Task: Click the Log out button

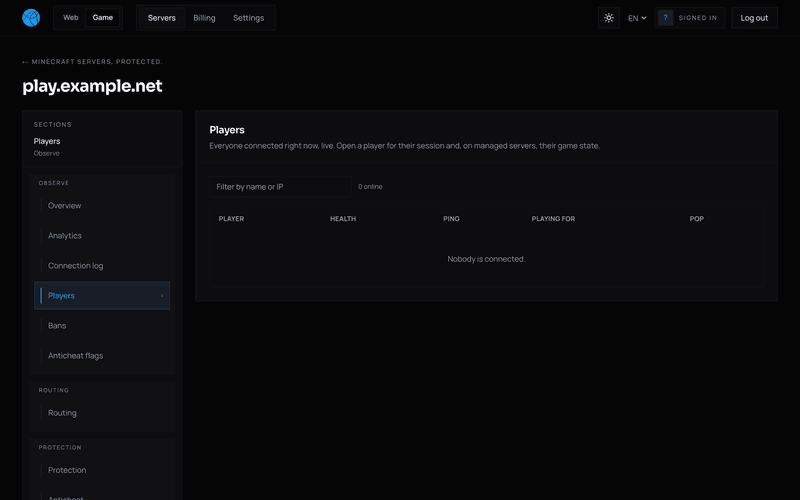Action: click(x=754, y=18)
